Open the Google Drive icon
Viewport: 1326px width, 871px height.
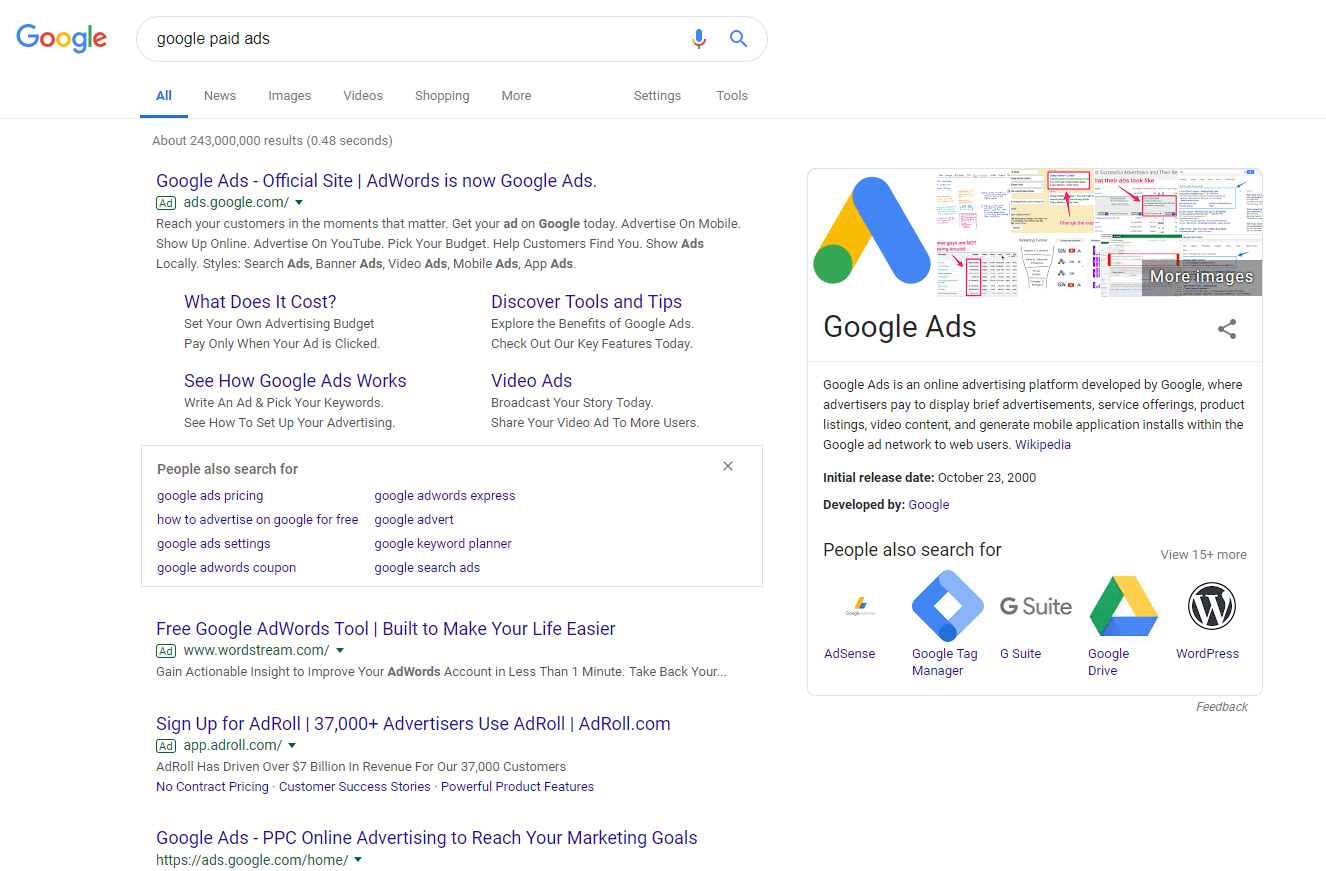tap(1123, 606)
